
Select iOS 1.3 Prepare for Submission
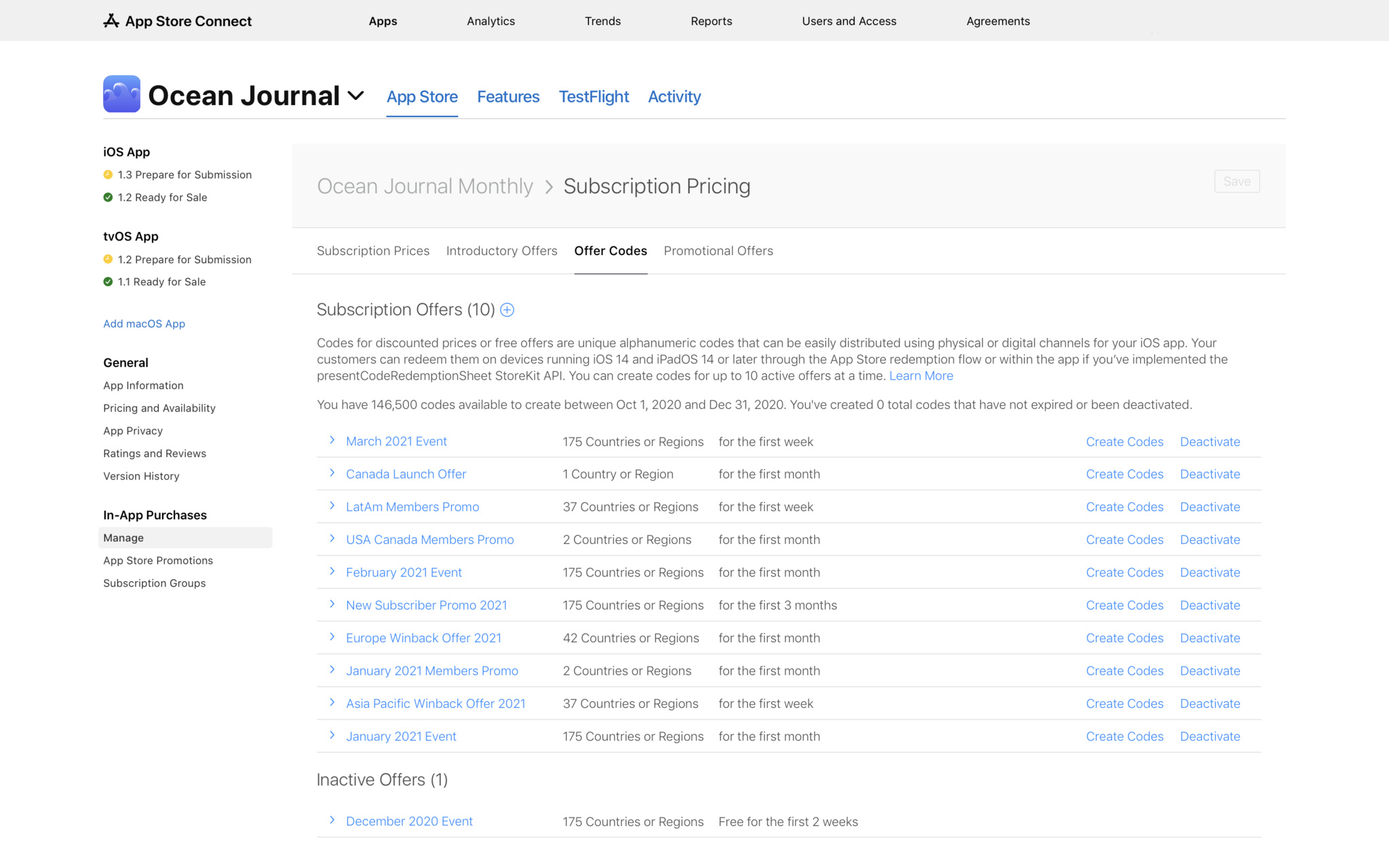[184, 175]
